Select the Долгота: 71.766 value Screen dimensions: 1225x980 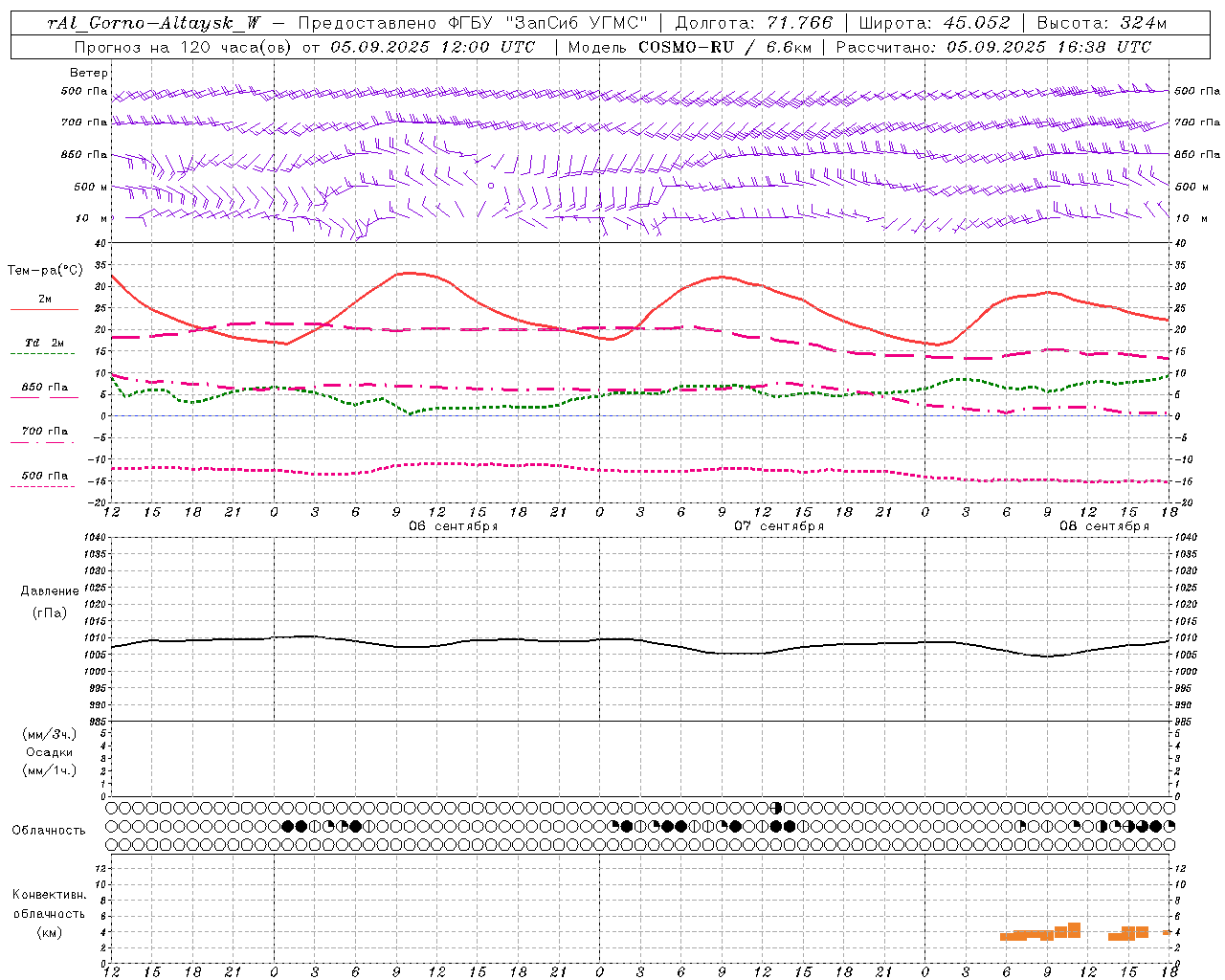(x=754, y=23)
